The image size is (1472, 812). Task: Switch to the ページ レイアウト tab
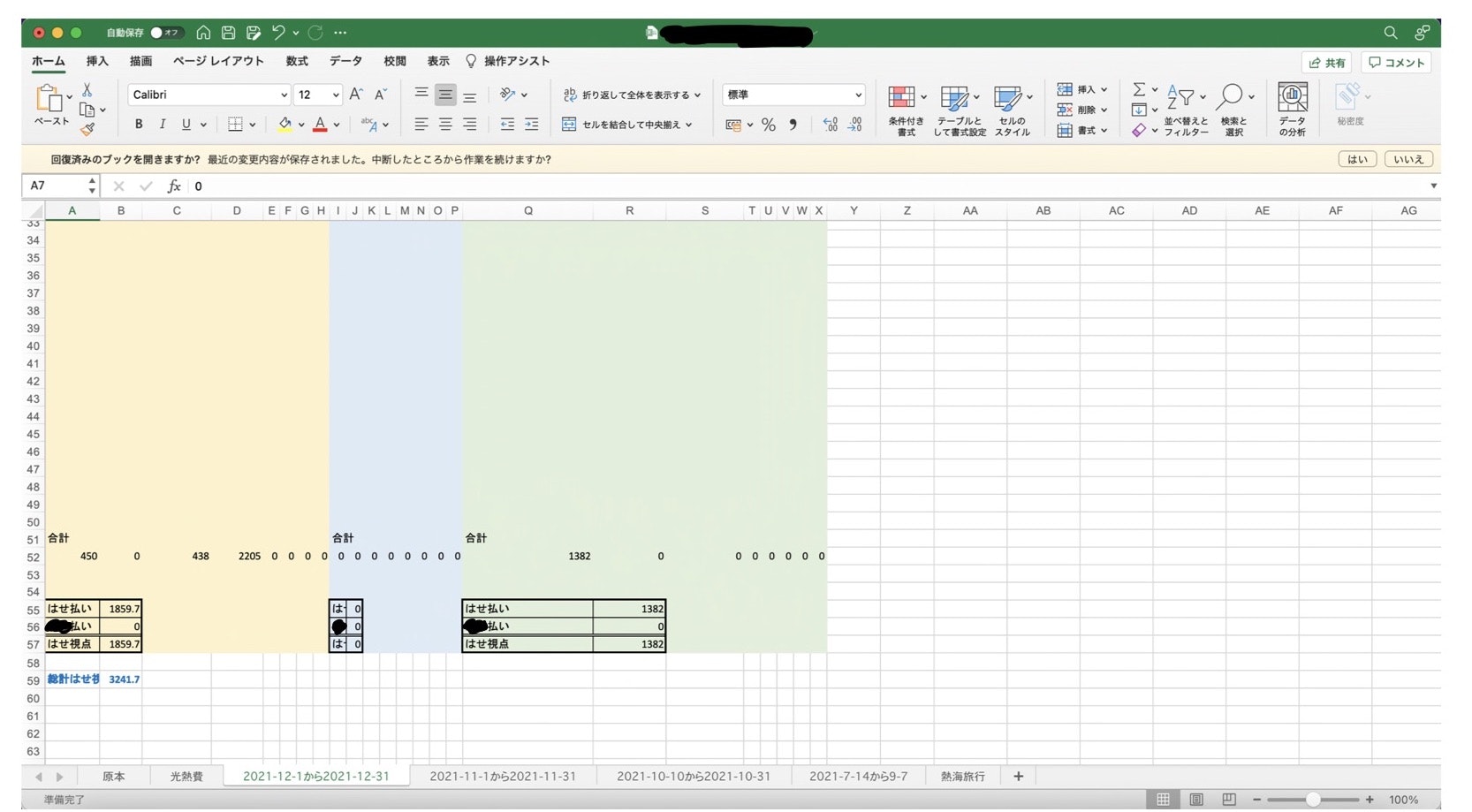tap(218, 61)
